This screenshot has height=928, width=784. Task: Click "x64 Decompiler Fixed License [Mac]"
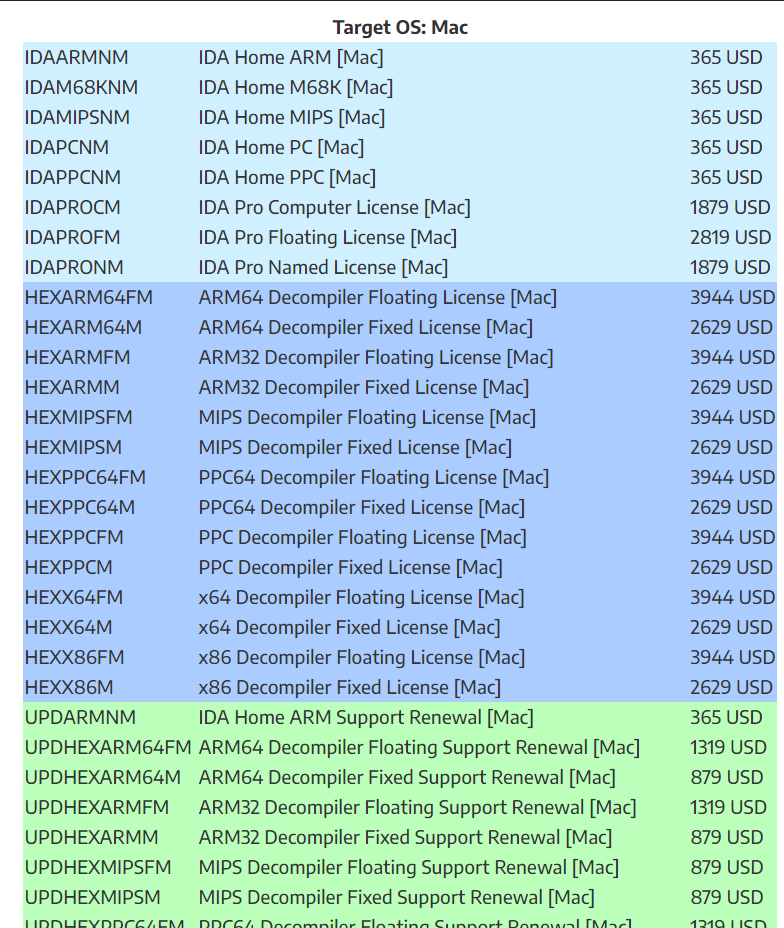point(350,627)
